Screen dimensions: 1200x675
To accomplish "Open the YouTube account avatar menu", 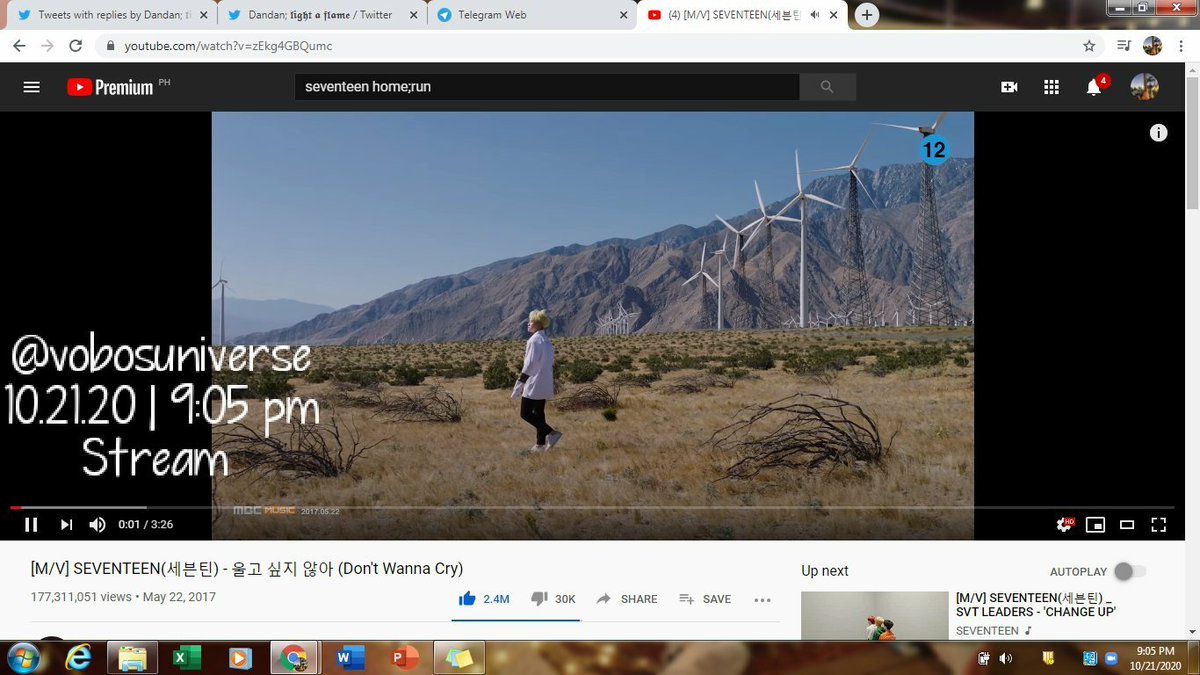I will point(1144,87).
